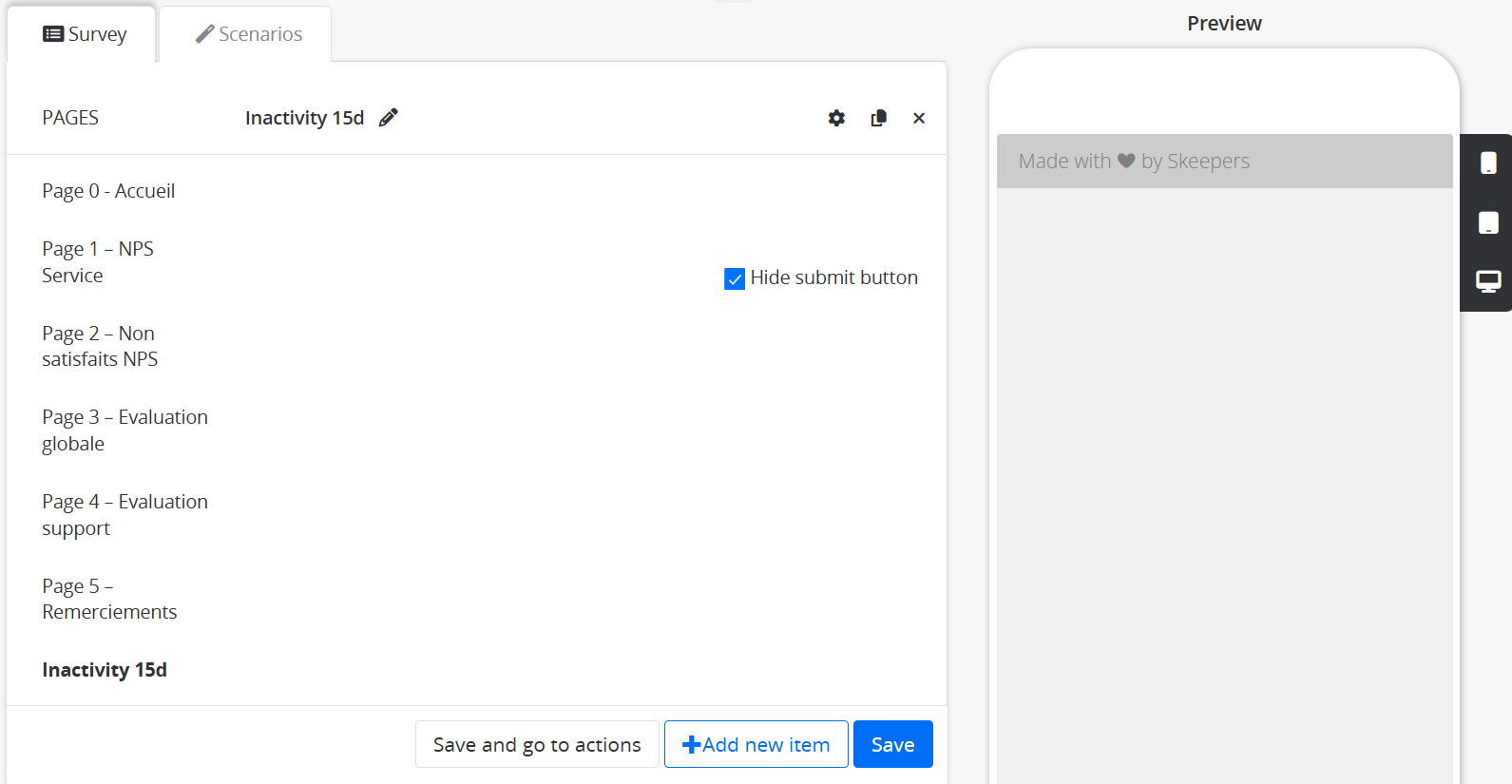Viewport: 1512px width, 784px height.
Task: Click Save and go to actions
Action: coord(537,744)
